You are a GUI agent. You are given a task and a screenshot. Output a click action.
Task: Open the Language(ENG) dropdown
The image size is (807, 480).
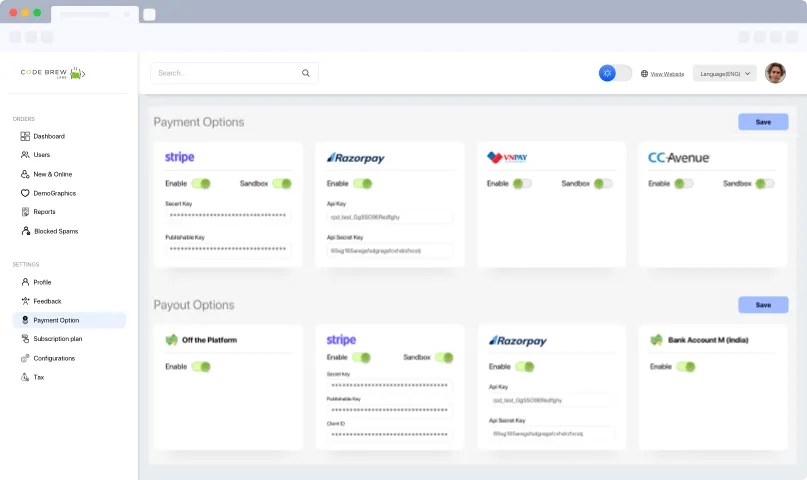tap(725, 74)
